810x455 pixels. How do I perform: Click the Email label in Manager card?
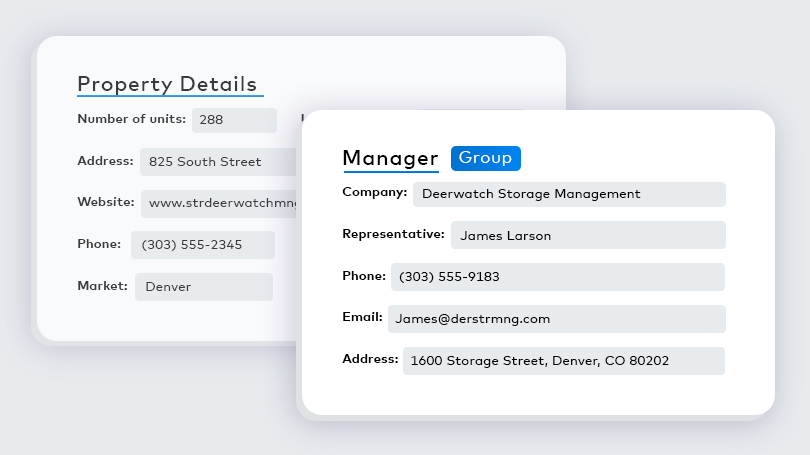click(x=362, y=317)
